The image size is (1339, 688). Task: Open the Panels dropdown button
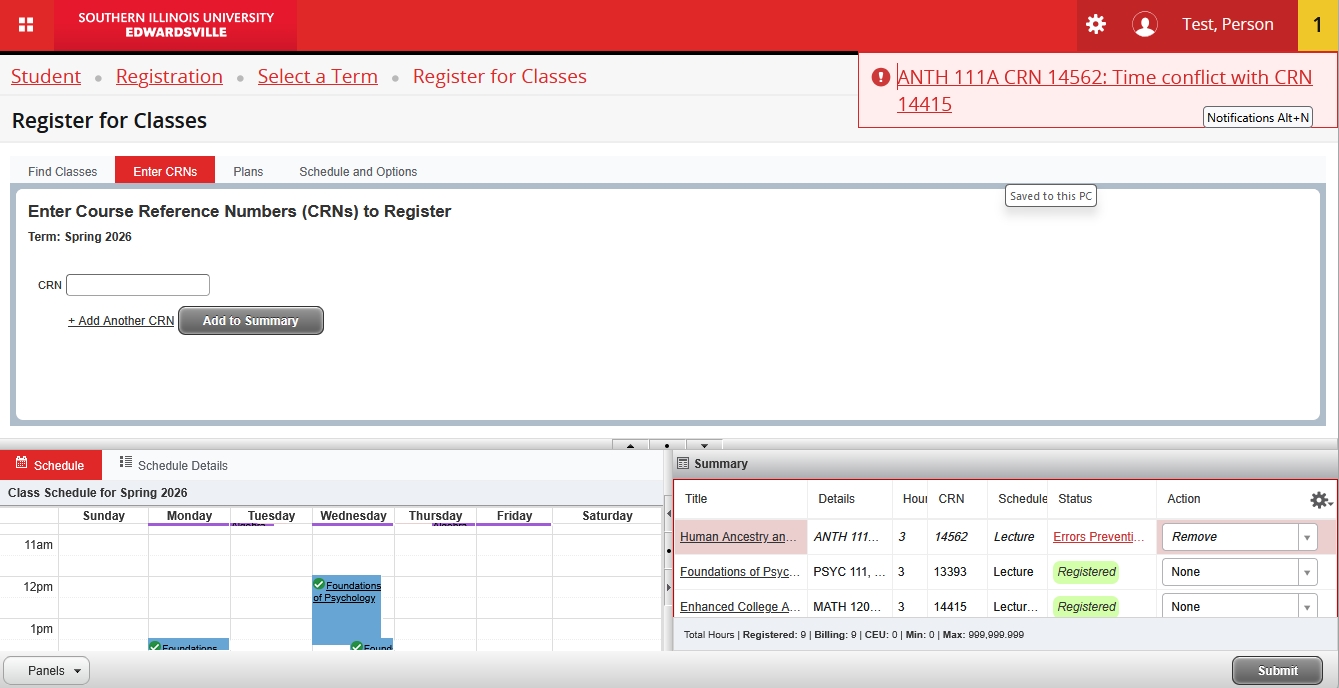point(47,671)
